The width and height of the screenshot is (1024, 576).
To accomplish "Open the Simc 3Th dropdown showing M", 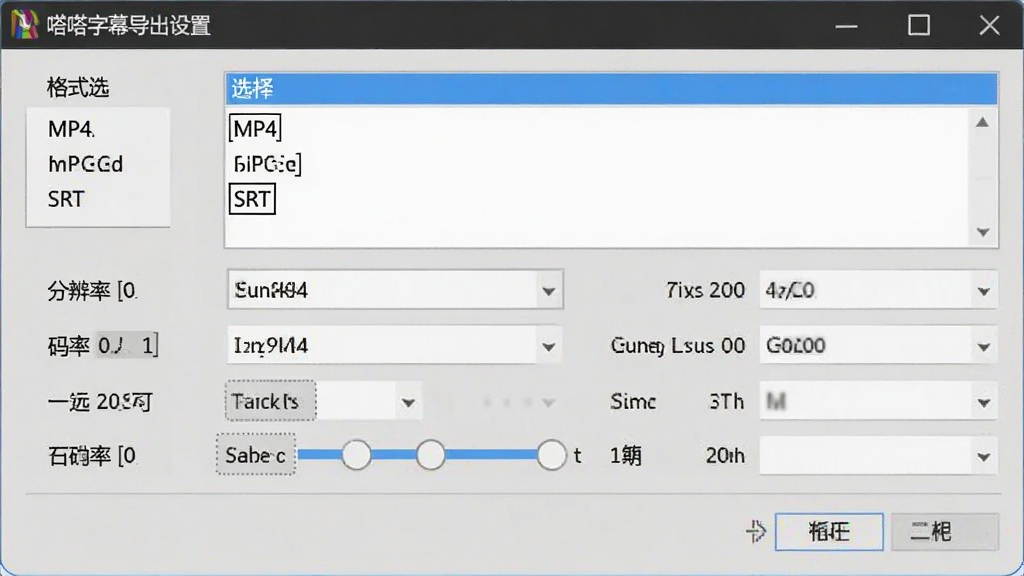I will [x=878, y=402].
